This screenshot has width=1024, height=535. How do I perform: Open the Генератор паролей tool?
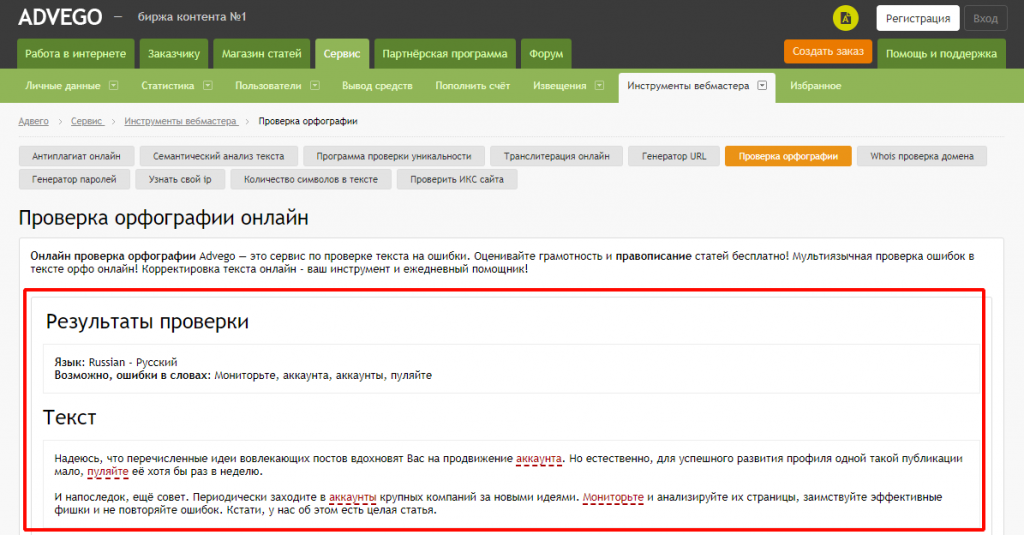[74, 179]
